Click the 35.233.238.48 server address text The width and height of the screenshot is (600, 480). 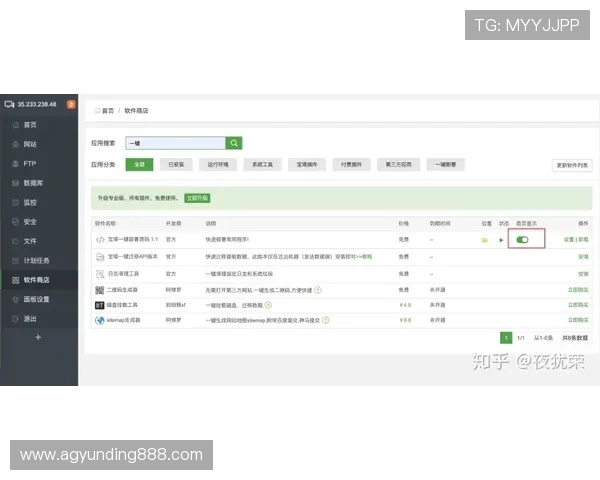[x=37, y=104]
